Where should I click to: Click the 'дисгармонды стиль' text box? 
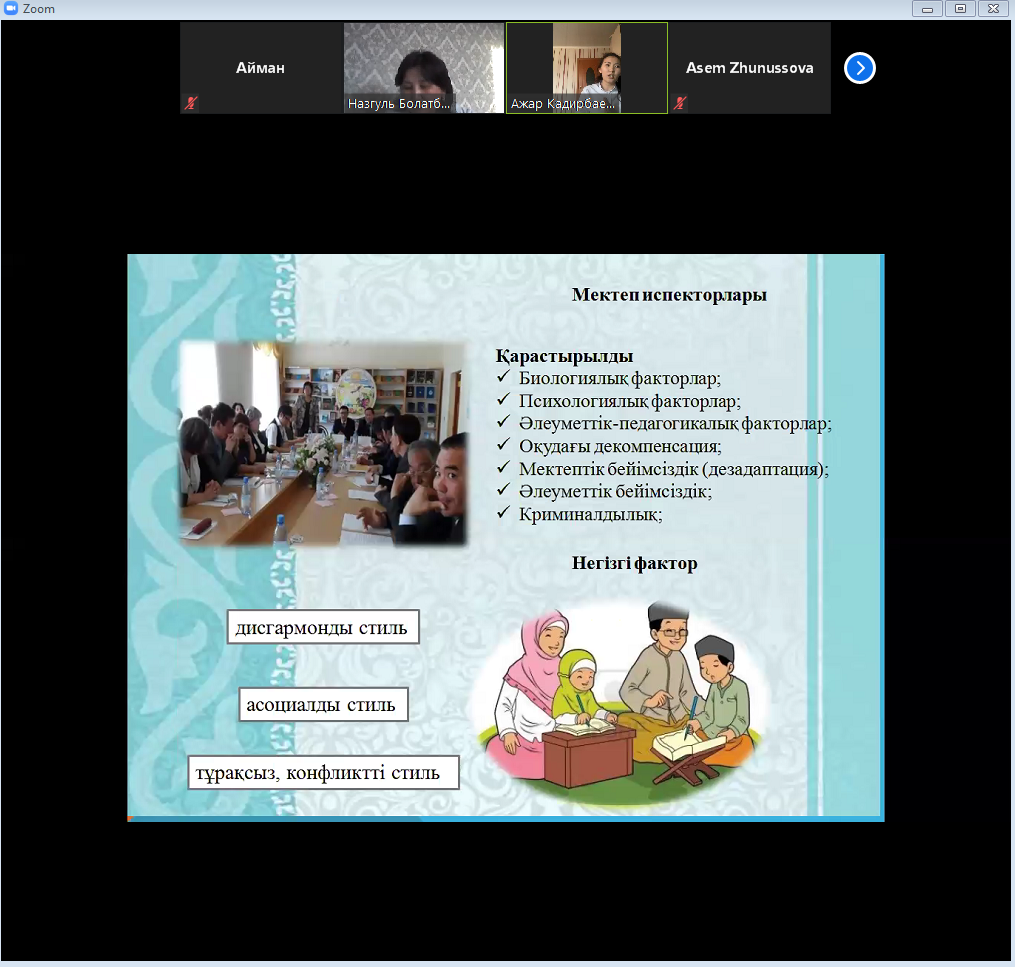coord(322,628)
